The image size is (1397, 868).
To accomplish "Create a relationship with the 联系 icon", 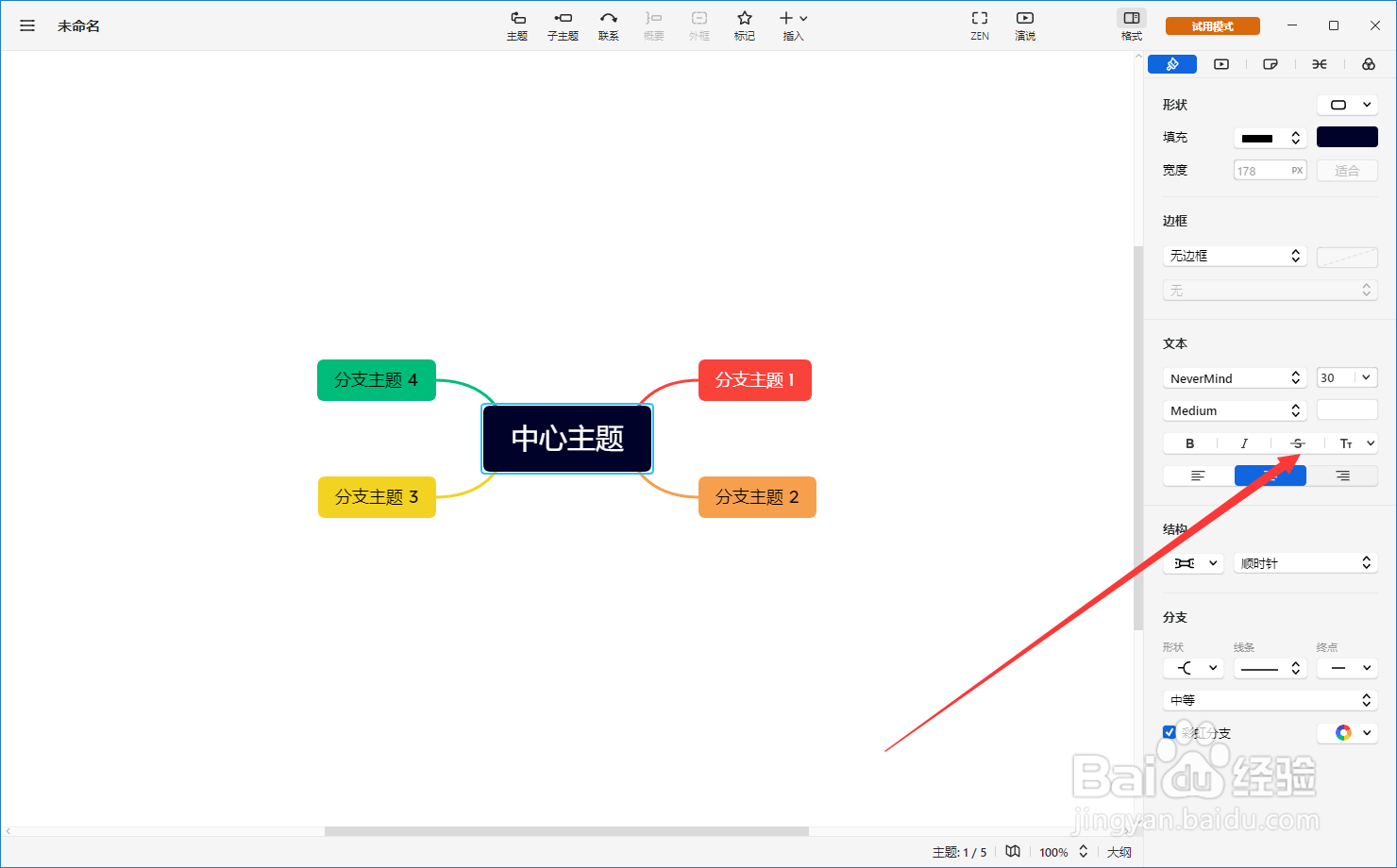I will point(609,25).
